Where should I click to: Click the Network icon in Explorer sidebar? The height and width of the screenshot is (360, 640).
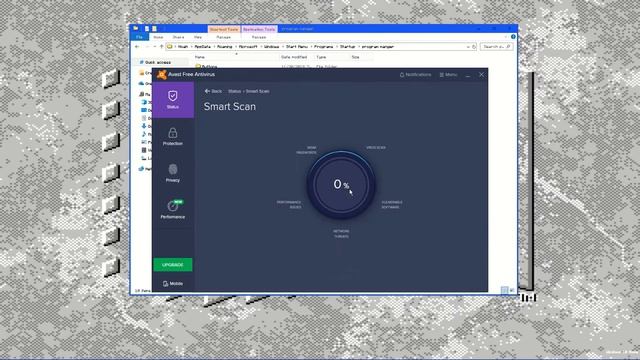tap(142, 169)
